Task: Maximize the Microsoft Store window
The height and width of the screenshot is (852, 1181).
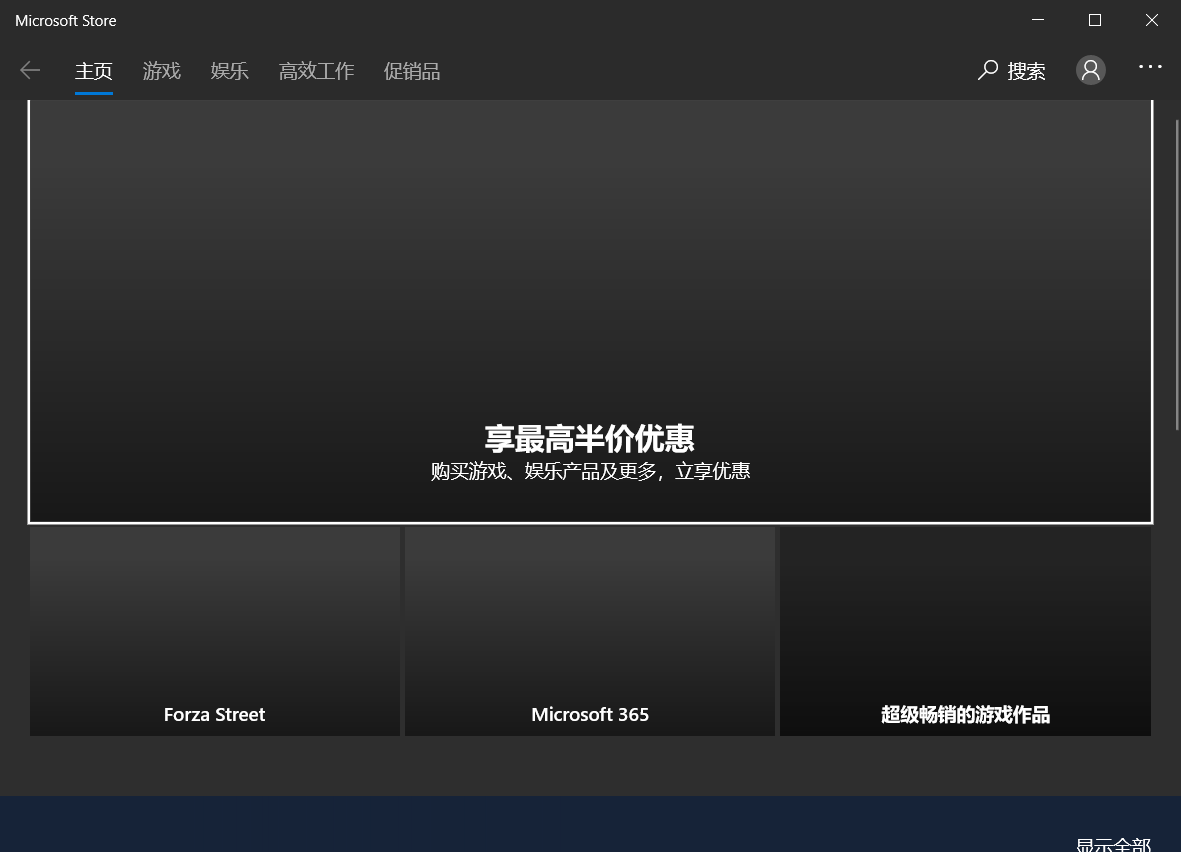Action: click(x=1095, y=20)
